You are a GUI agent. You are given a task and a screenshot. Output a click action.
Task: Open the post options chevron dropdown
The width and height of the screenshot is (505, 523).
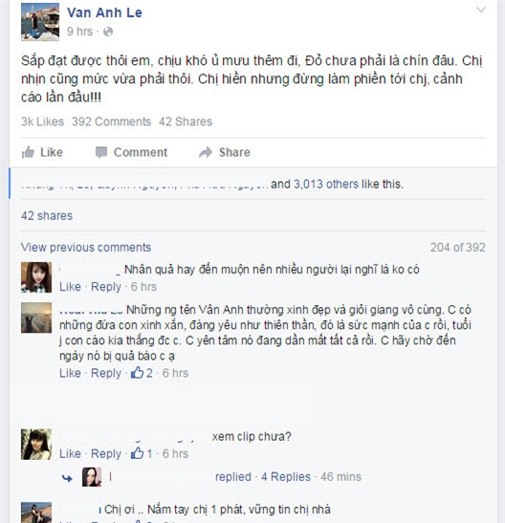point(481,10)
